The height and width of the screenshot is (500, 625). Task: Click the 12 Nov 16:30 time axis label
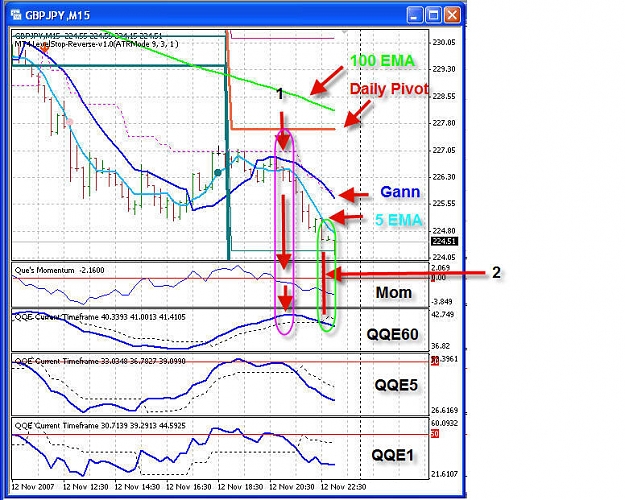[189, 487]
